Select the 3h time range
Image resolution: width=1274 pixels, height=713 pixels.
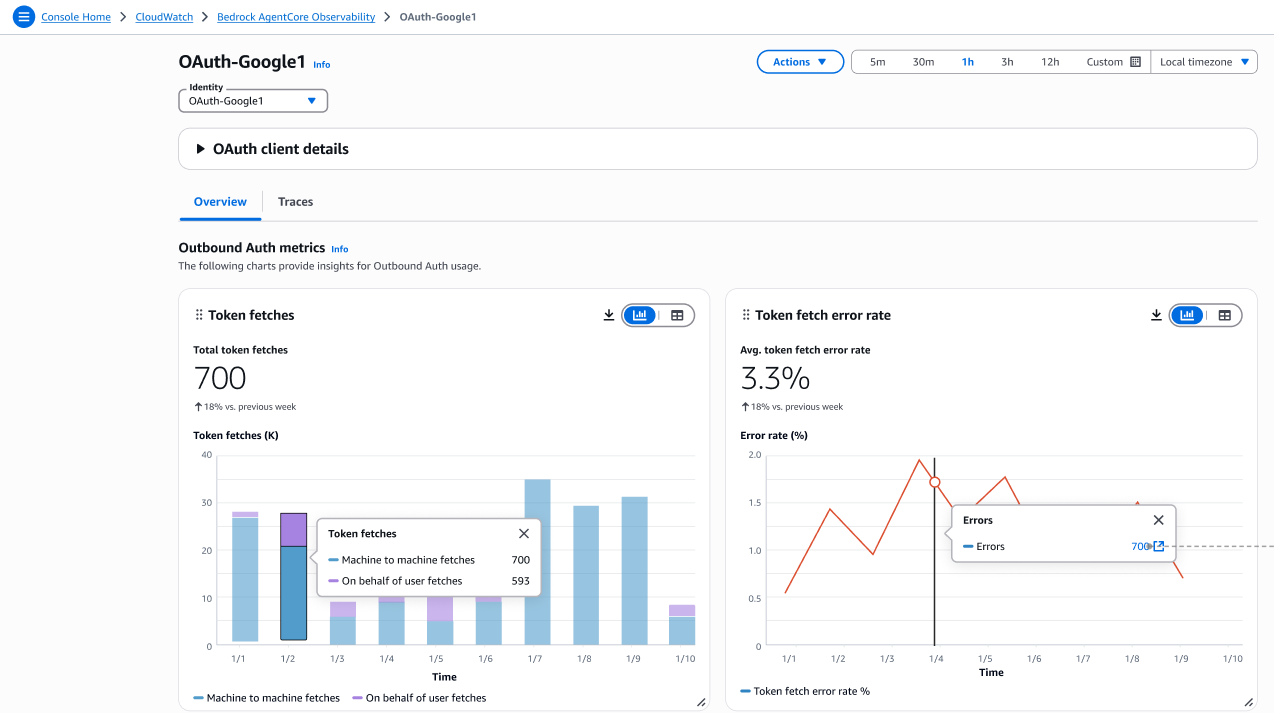[x=1007, y=62]
